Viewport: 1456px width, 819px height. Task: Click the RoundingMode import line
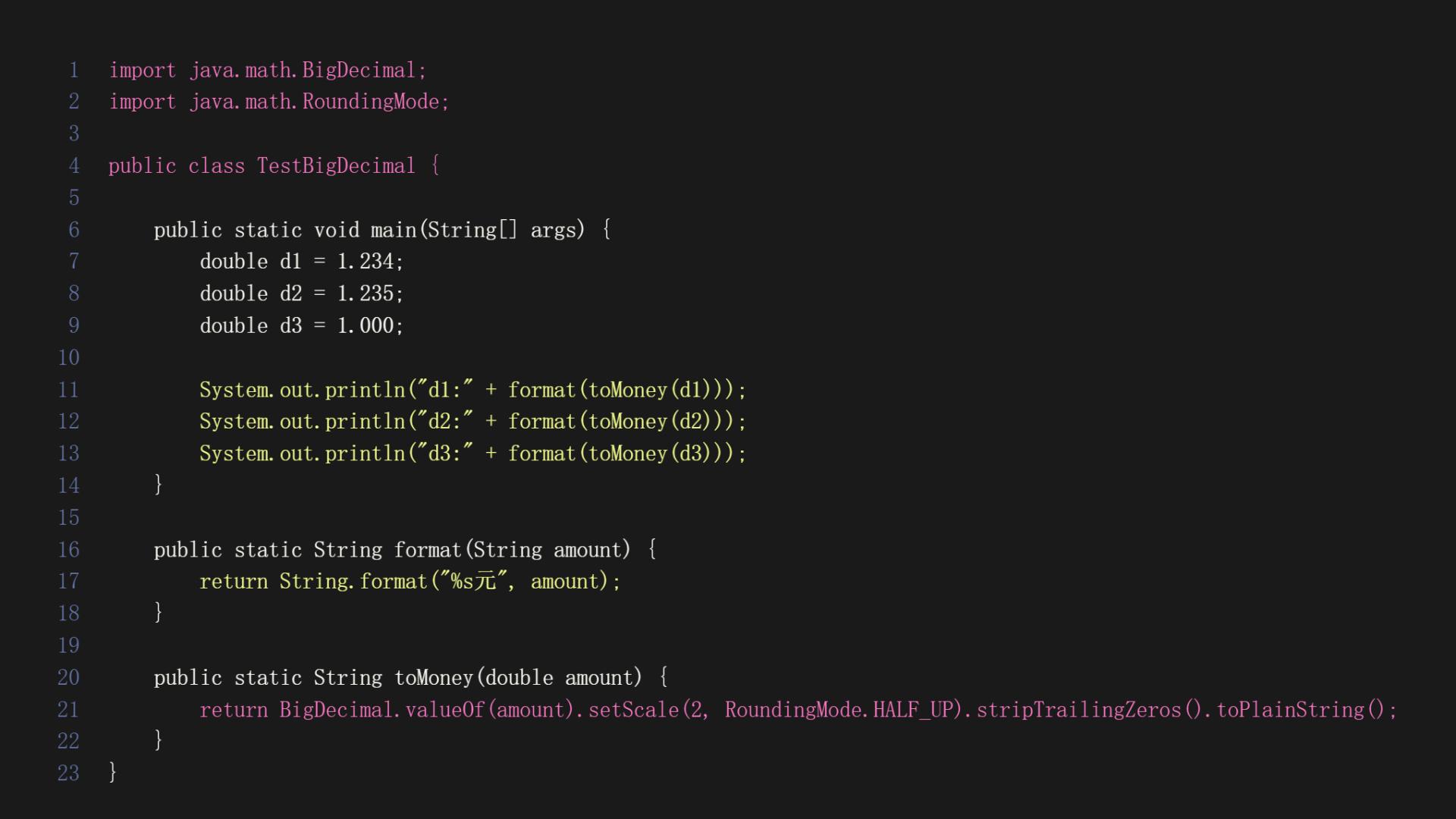(x=279, y=102)
